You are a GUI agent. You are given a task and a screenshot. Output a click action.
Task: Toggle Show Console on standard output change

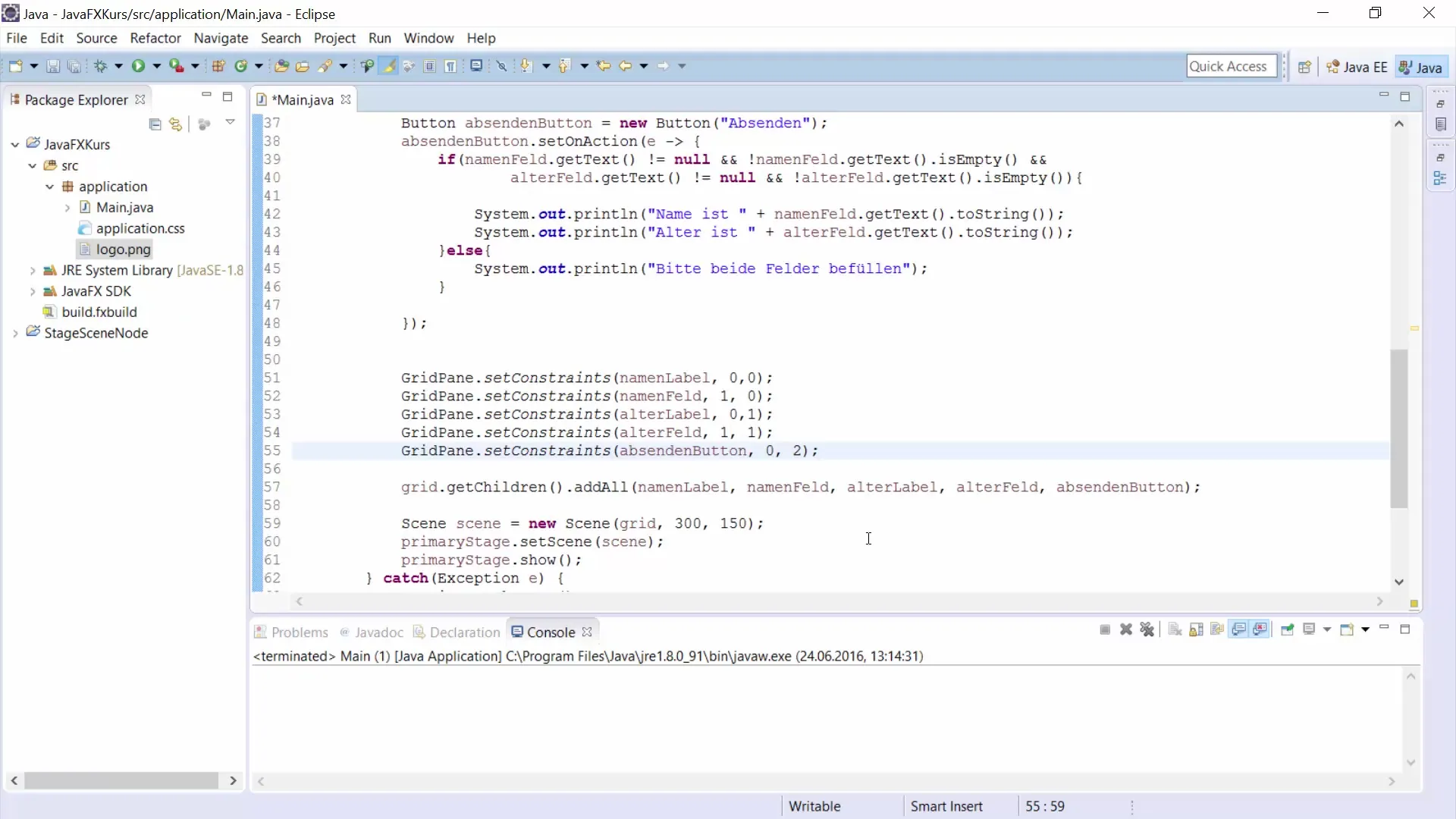pyautogui.click(x=1239, y=629)
